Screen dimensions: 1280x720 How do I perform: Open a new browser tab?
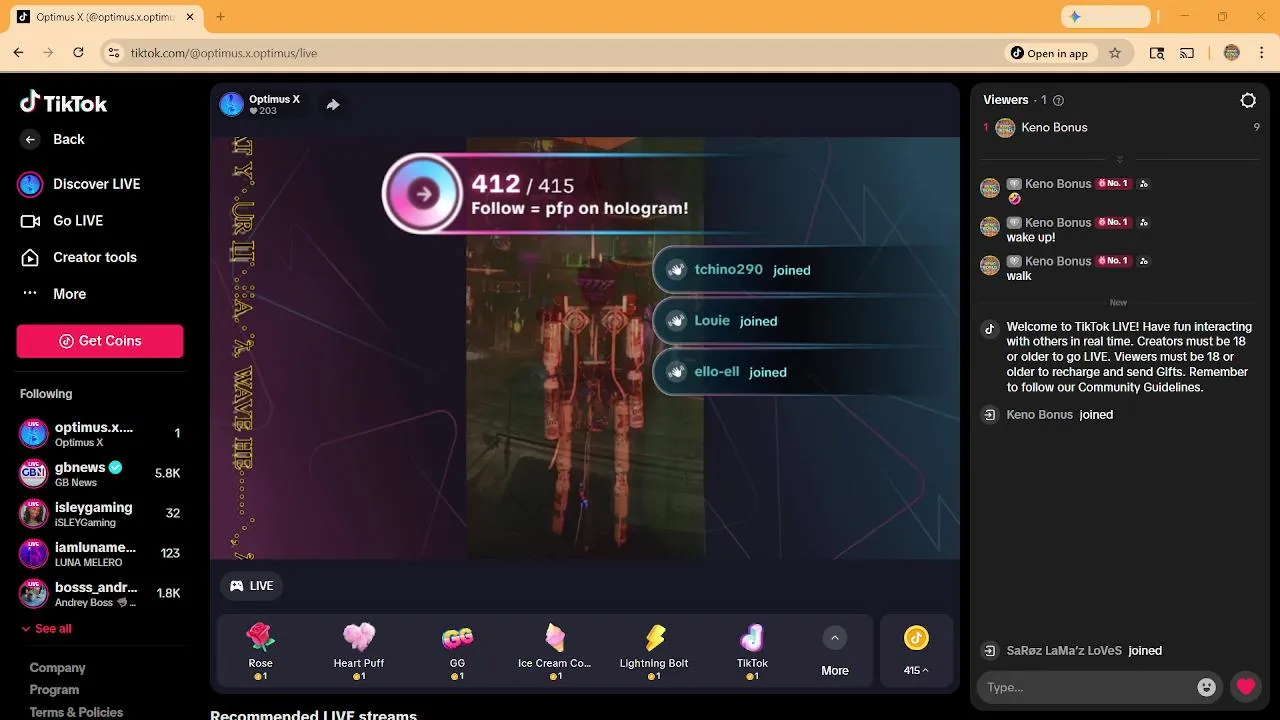(x=220, y=17)
